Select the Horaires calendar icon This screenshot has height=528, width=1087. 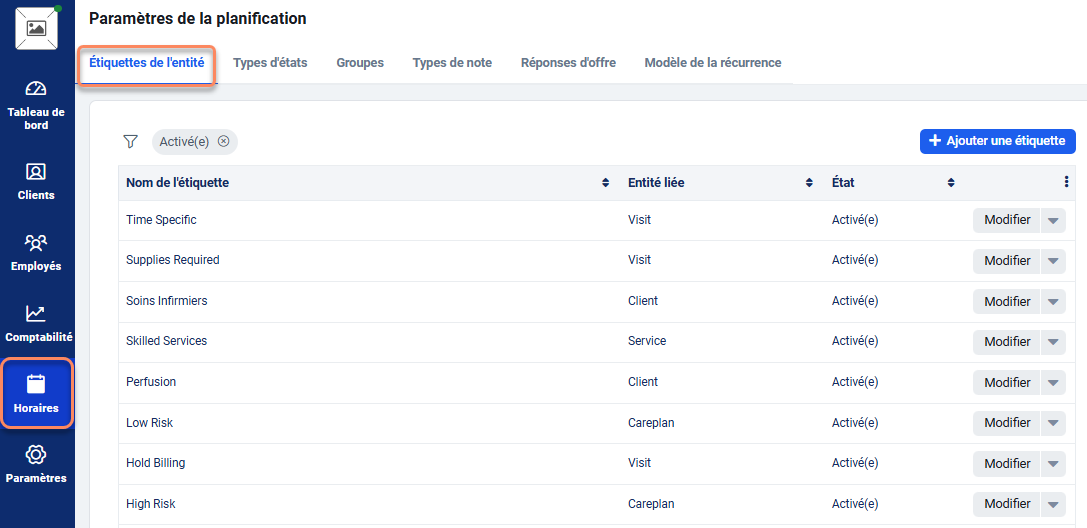pos(36,384)
